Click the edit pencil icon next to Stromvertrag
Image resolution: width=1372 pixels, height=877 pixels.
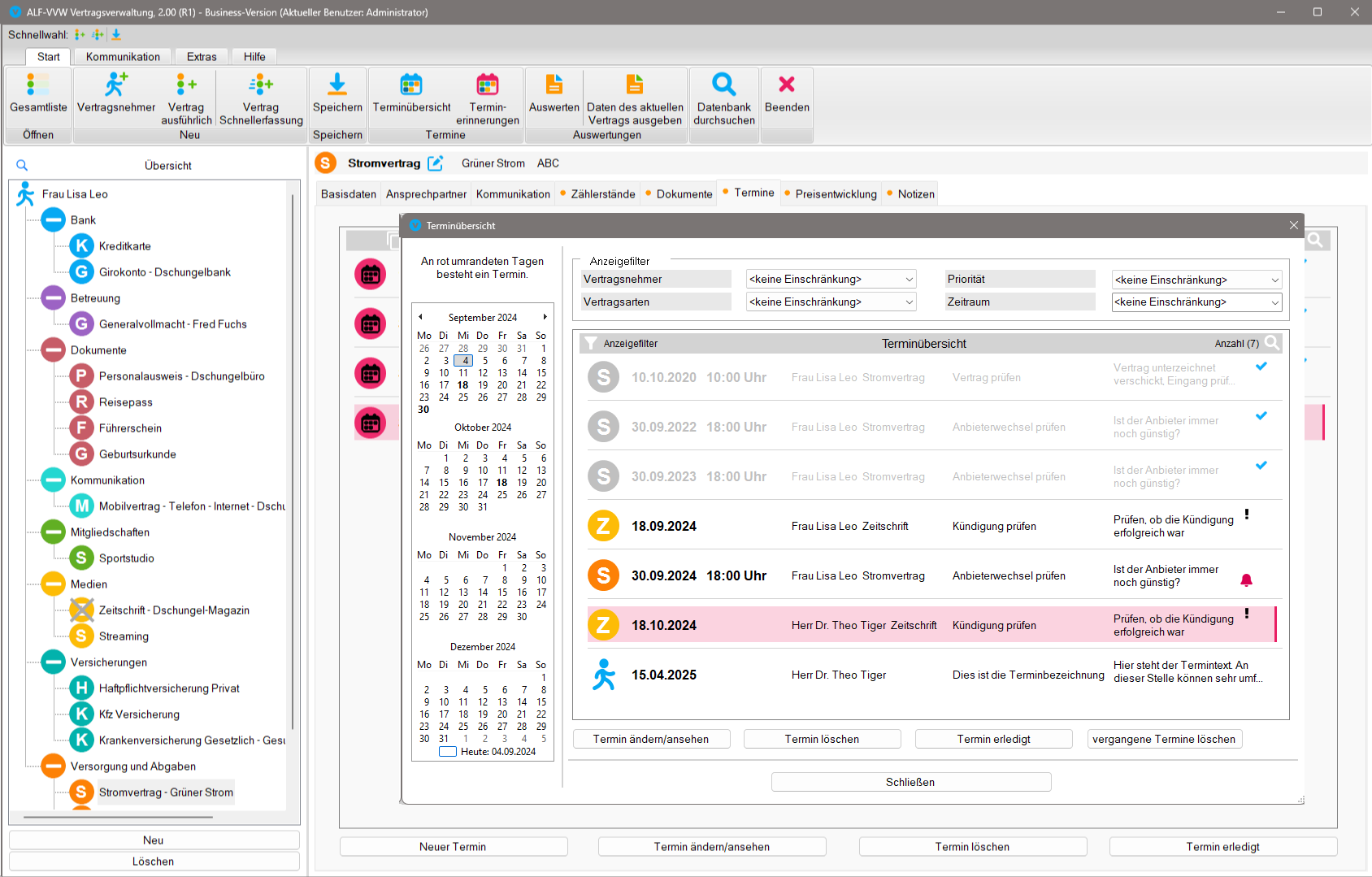[436, 163]
